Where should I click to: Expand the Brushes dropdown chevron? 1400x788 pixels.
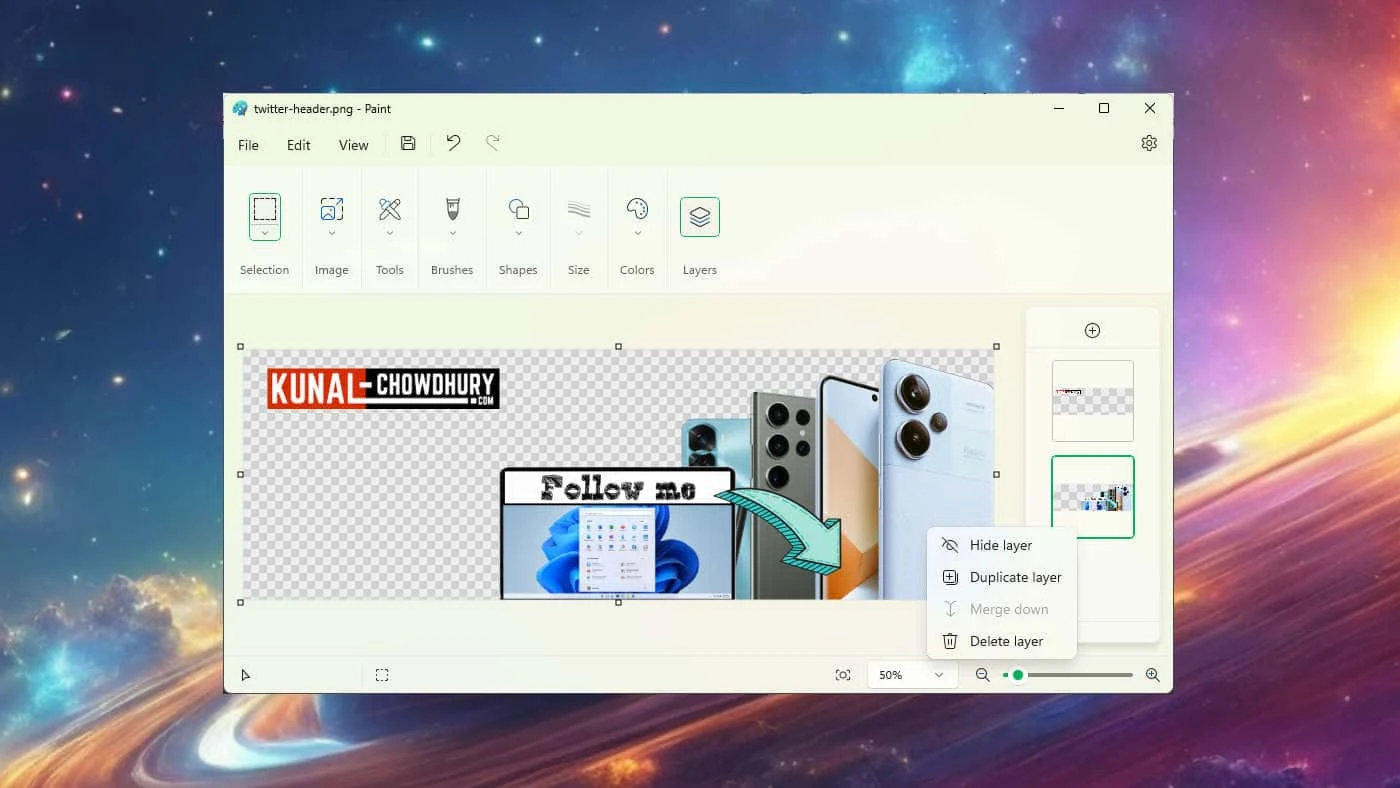coord(452,233)
